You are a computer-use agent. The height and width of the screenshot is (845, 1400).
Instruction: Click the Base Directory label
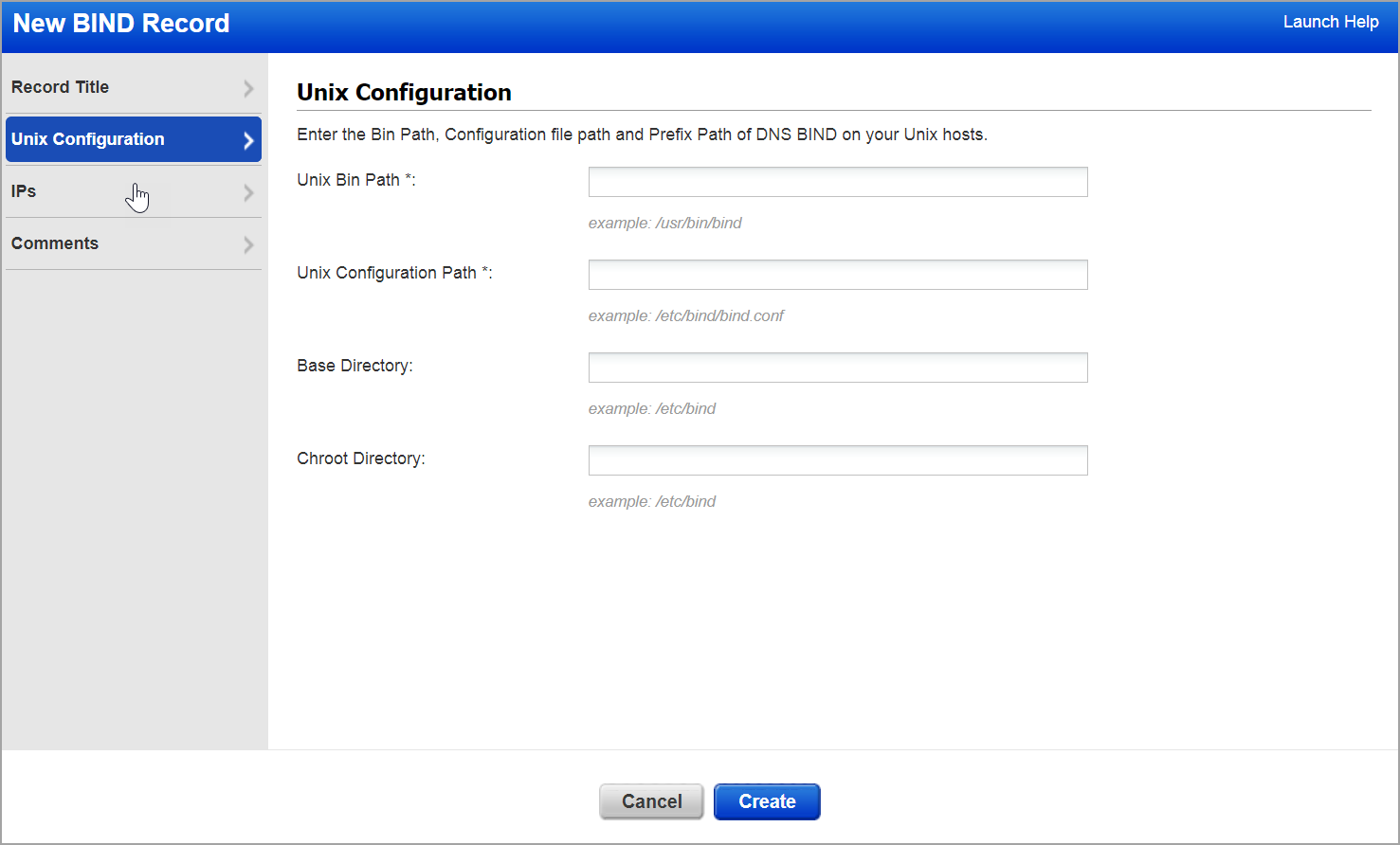[x=355, y=366]
